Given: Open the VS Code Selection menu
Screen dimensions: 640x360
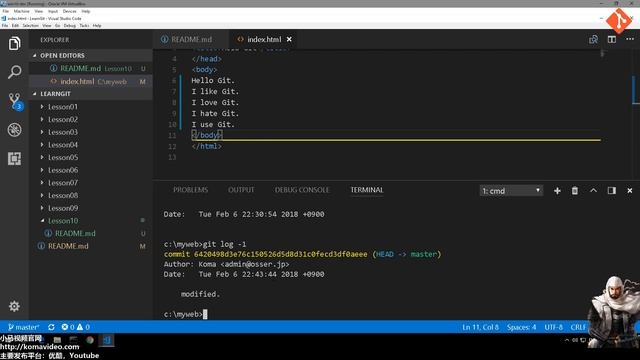Looking at the screenshot, I should point(31,25).
